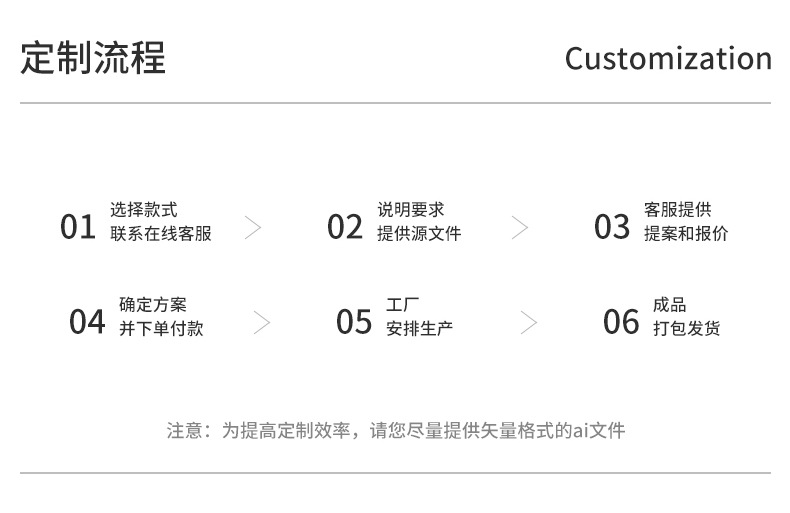Click the arrow between steps 02 and 03
This screenshot has height=513, width=790.
point(520,227)
